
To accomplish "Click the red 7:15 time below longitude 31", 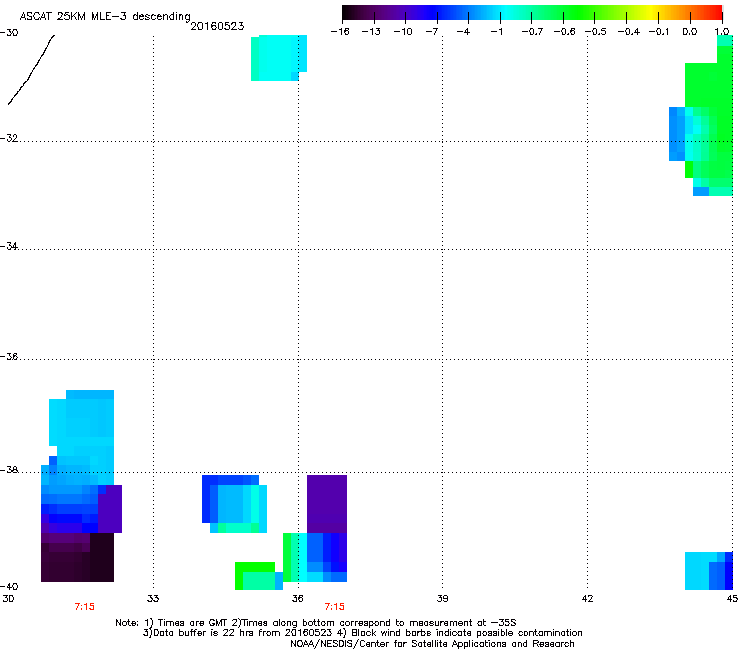I will [84, 607].
